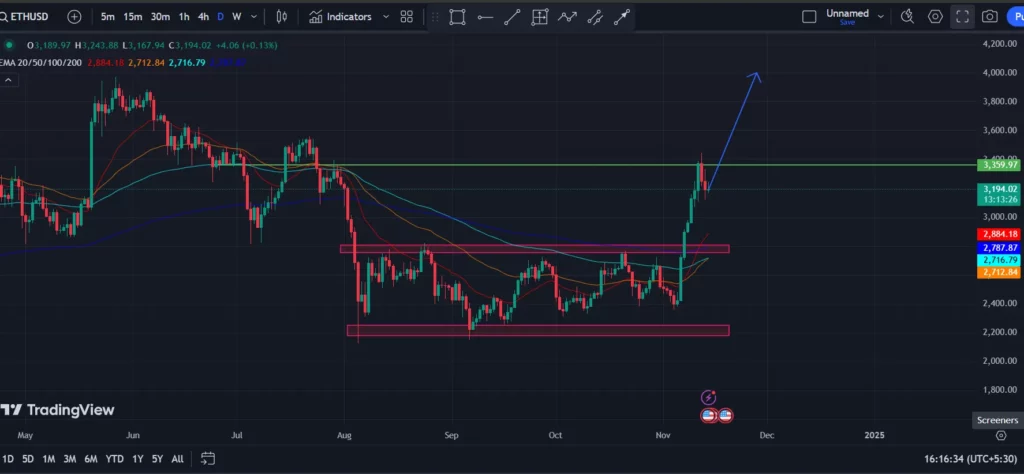Click the left US flag economic event marker
This screenshot has width=1024, height=474.
[709, 415]
